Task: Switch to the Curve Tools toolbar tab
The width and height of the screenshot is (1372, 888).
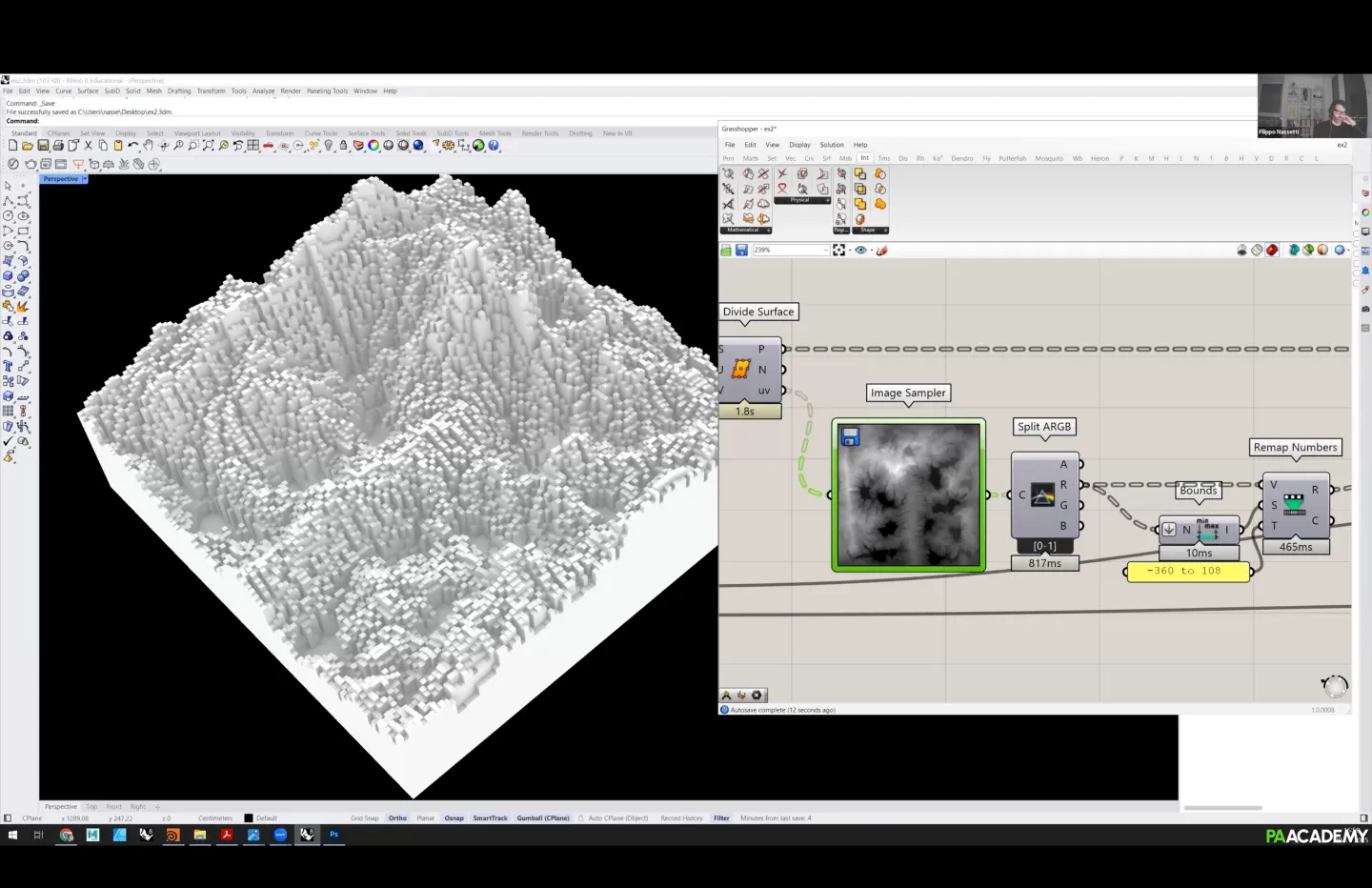Action: click(320, 133)
